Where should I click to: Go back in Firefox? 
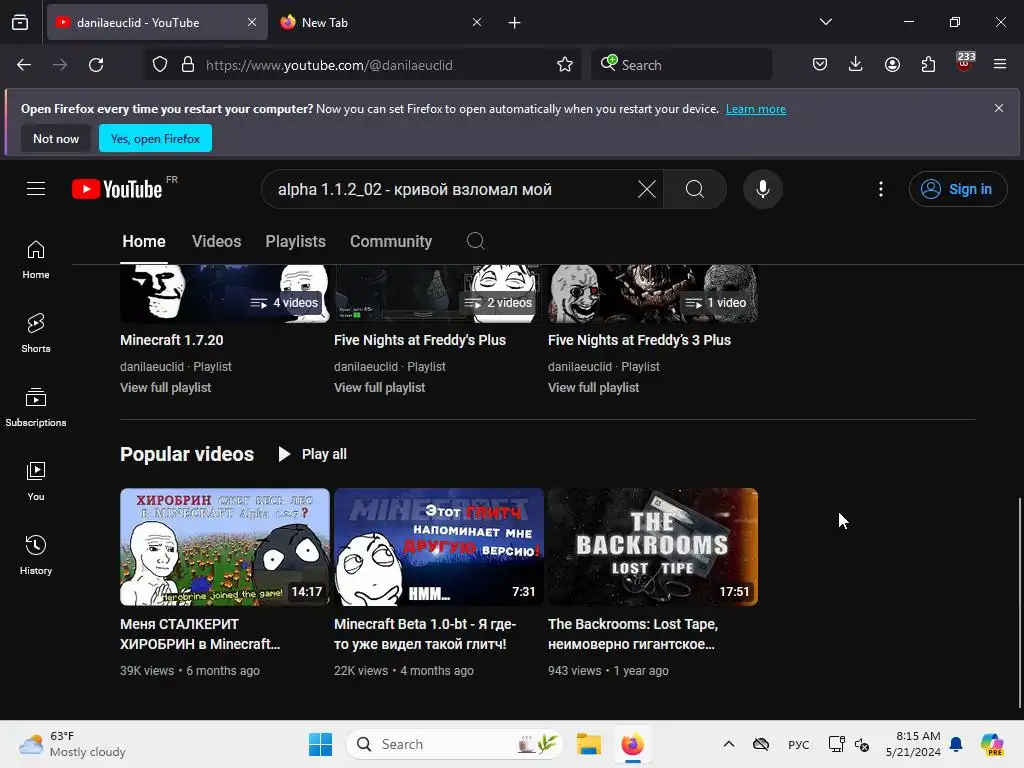(x=24, y=65)
